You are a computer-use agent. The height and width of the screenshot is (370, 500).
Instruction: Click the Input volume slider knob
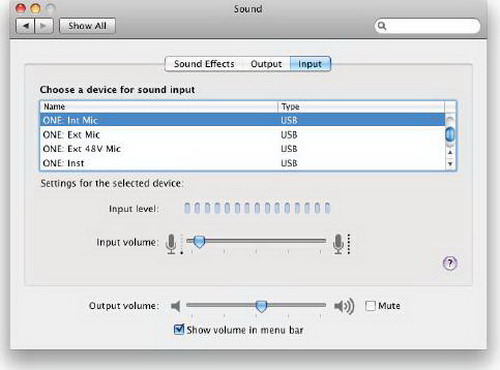199,242
